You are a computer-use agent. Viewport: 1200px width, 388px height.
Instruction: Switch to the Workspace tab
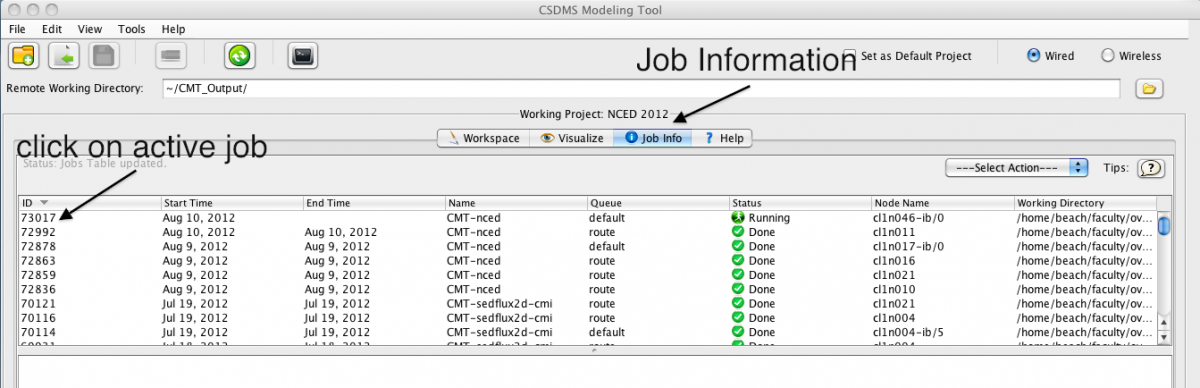click(x=483, y=138)
